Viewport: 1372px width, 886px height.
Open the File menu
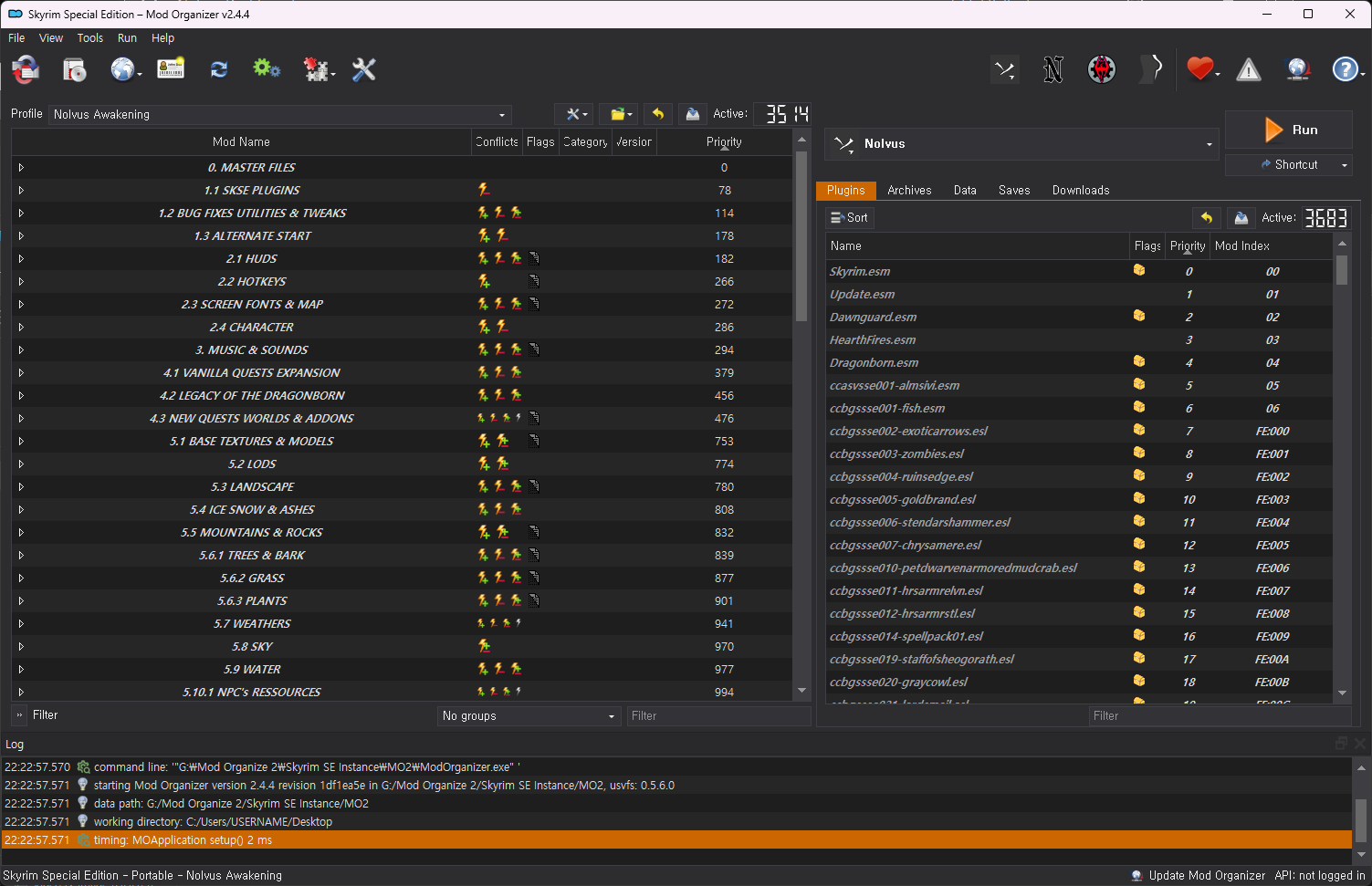point(16,38)
